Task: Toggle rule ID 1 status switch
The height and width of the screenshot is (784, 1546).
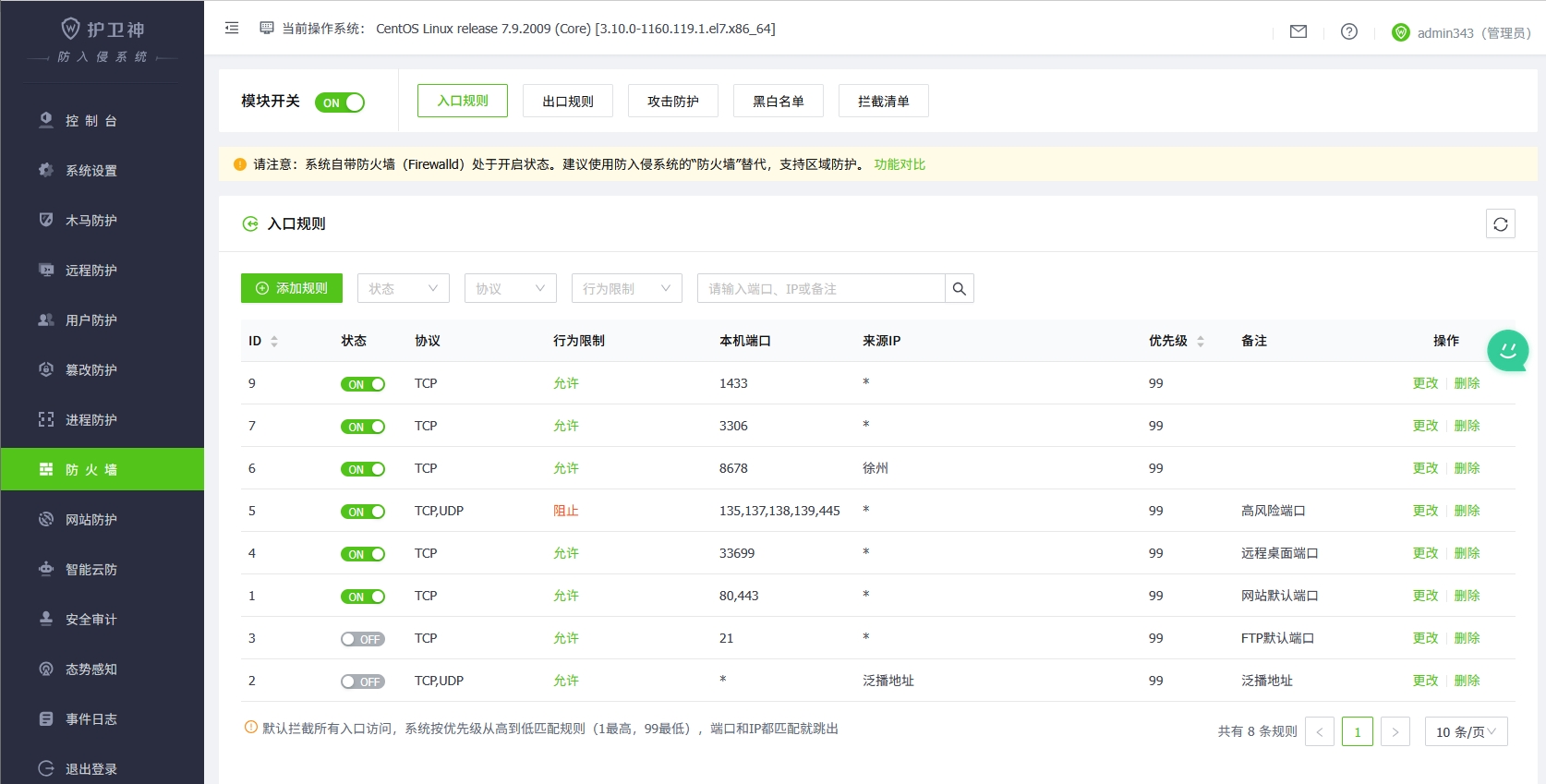Action: pos(363,597)
